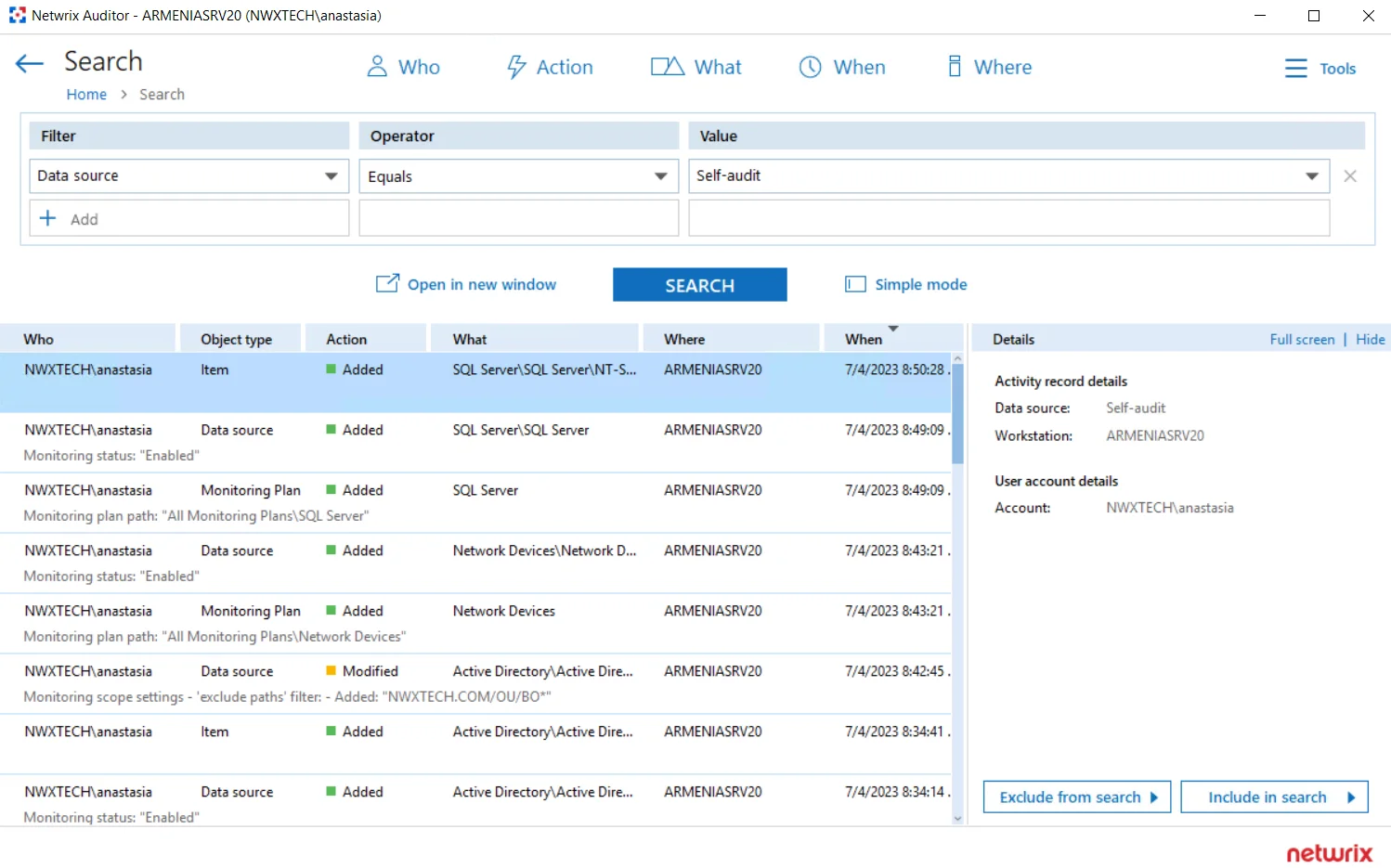Remove the Data source filter row
This screenshot has height=868, width=1391.
(x=1350, y=175)
